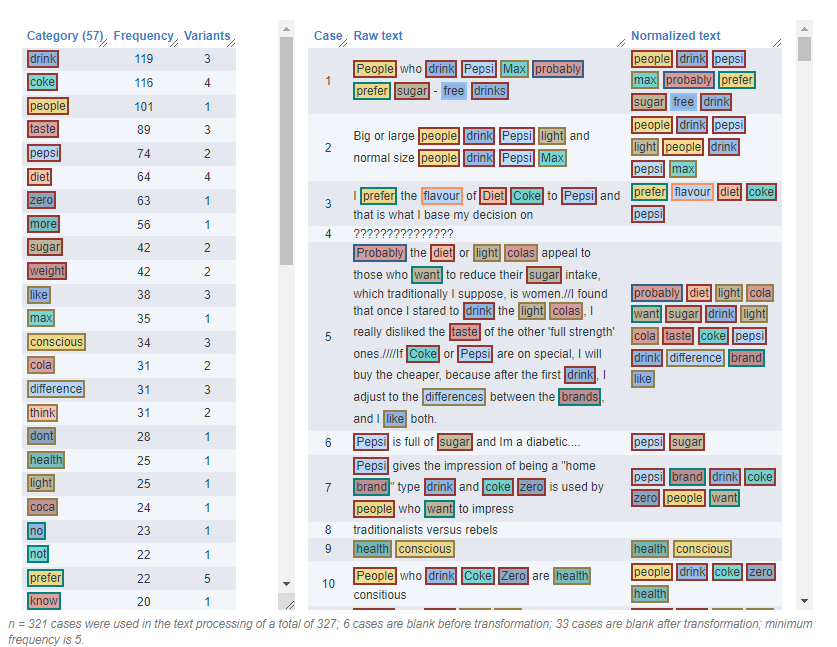The width and height of the screenshot is (837, 647).
Task: Click the Variants column resize handle
Action: 233,41
